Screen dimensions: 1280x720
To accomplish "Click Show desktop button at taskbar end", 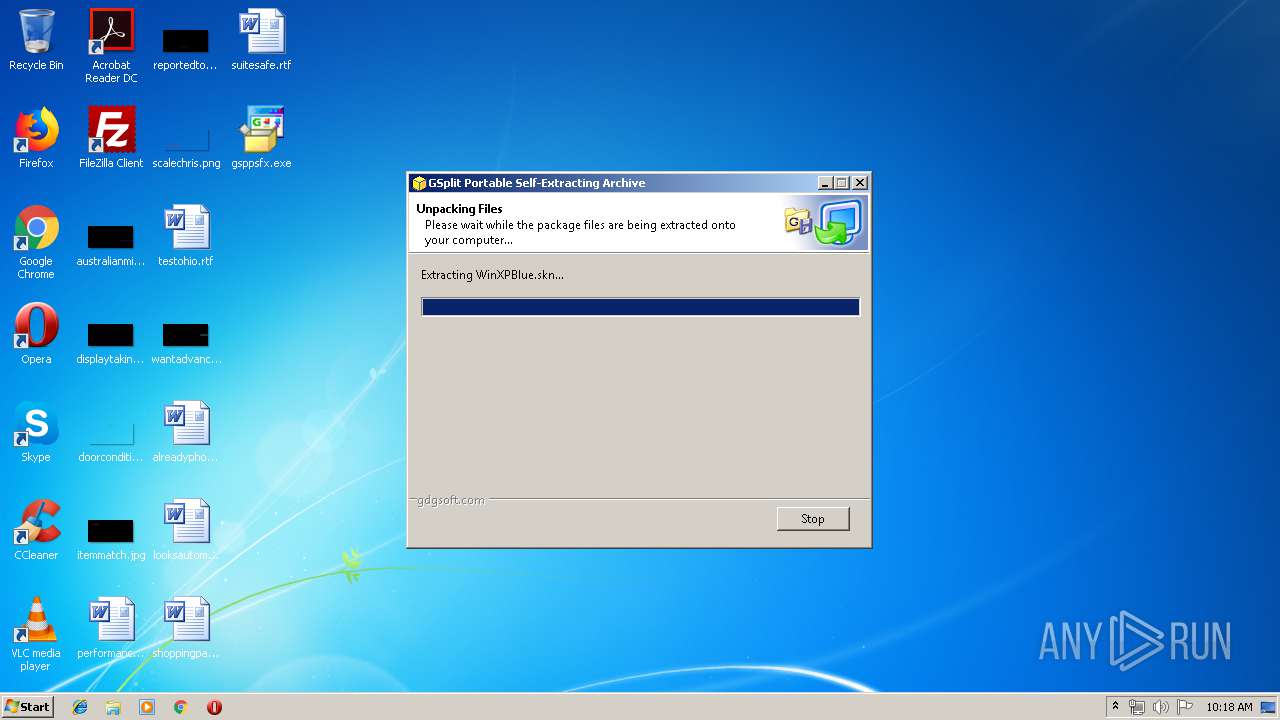I will (x=1270, y=707).
